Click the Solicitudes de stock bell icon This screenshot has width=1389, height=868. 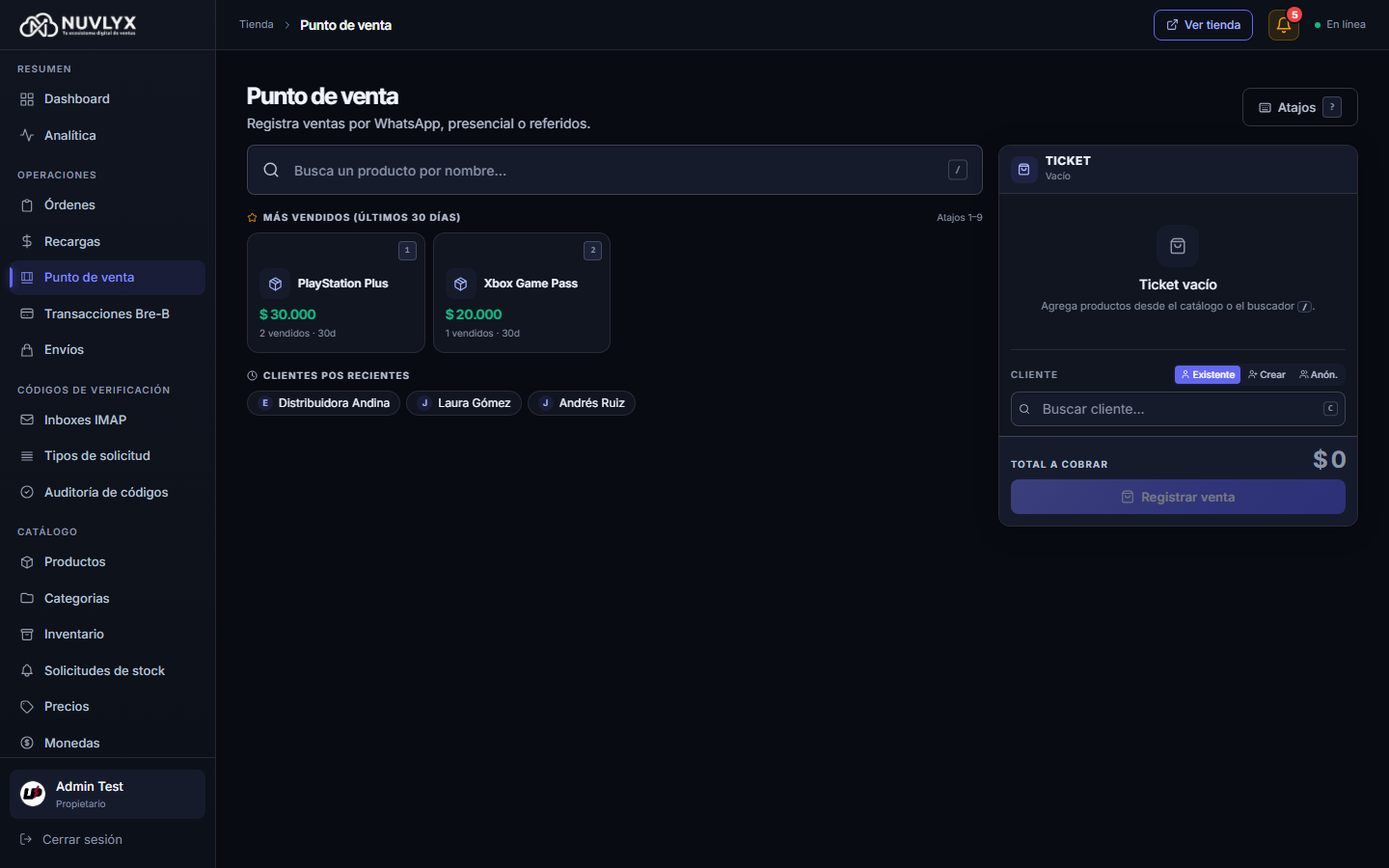tap(27, 670)
